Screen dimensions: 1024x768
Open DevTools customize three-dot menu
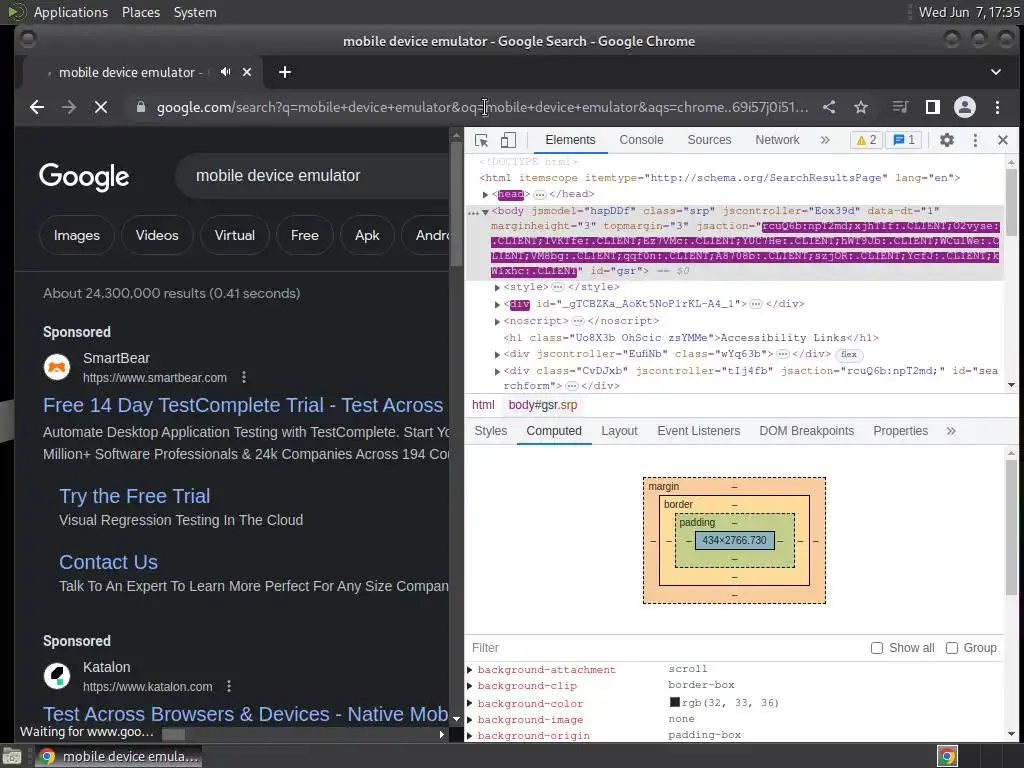[975, 140]
